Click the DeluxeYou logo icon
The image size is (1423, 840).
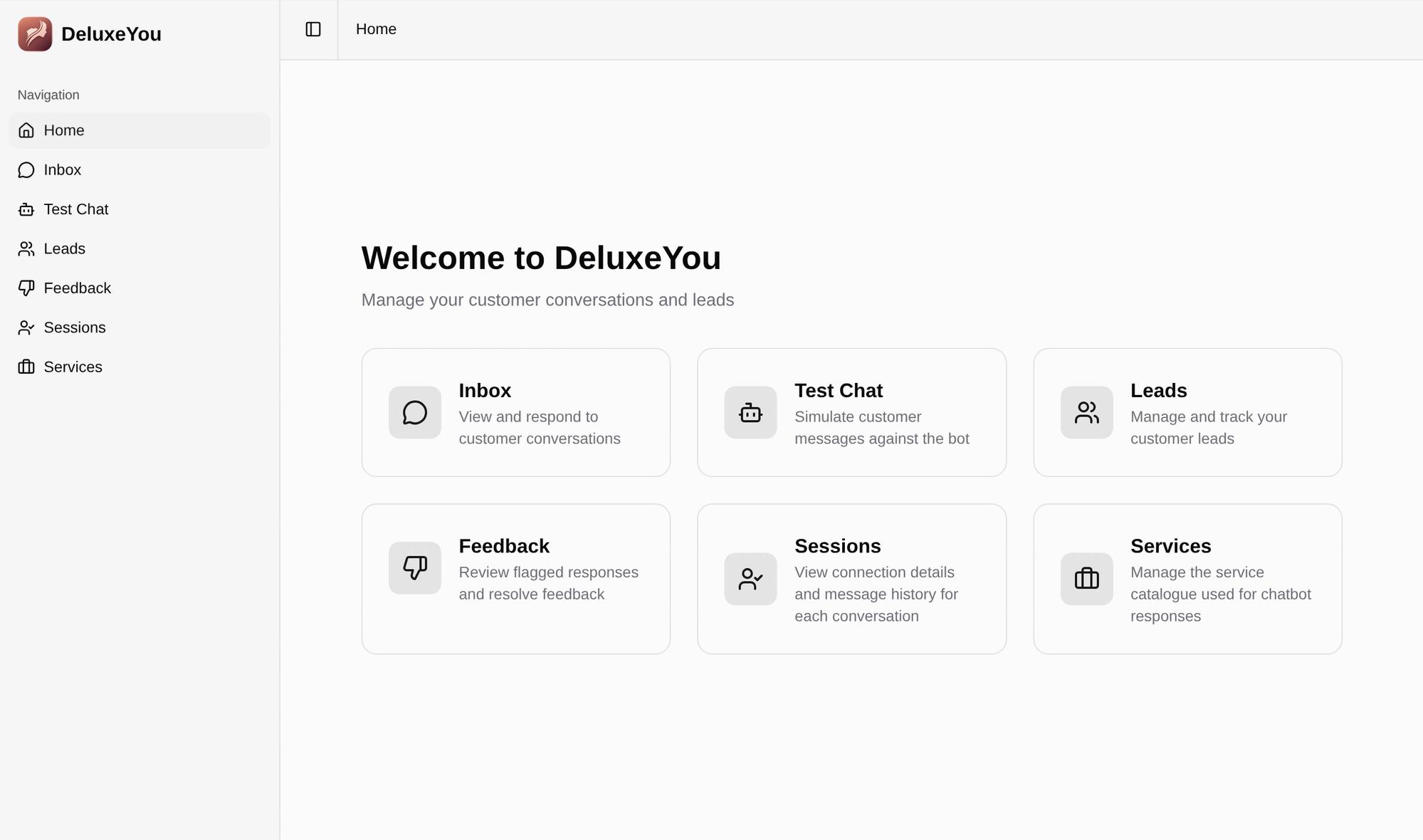pyautogui.click(x=35, y=34)
